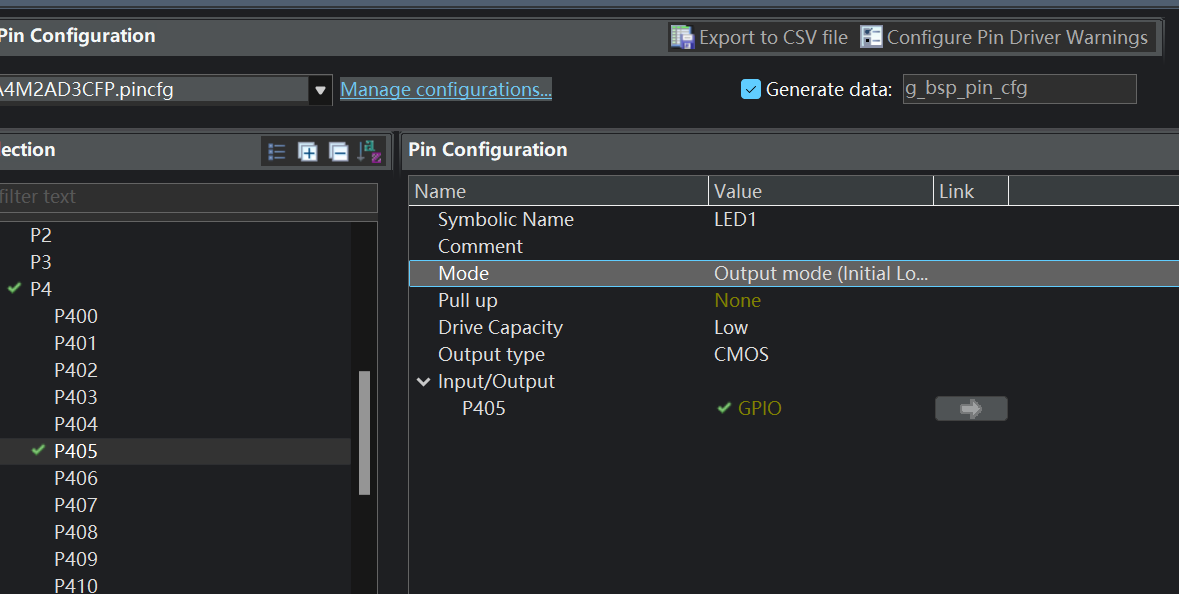Click the pin tree vertical scrollbar

point(365,432)
